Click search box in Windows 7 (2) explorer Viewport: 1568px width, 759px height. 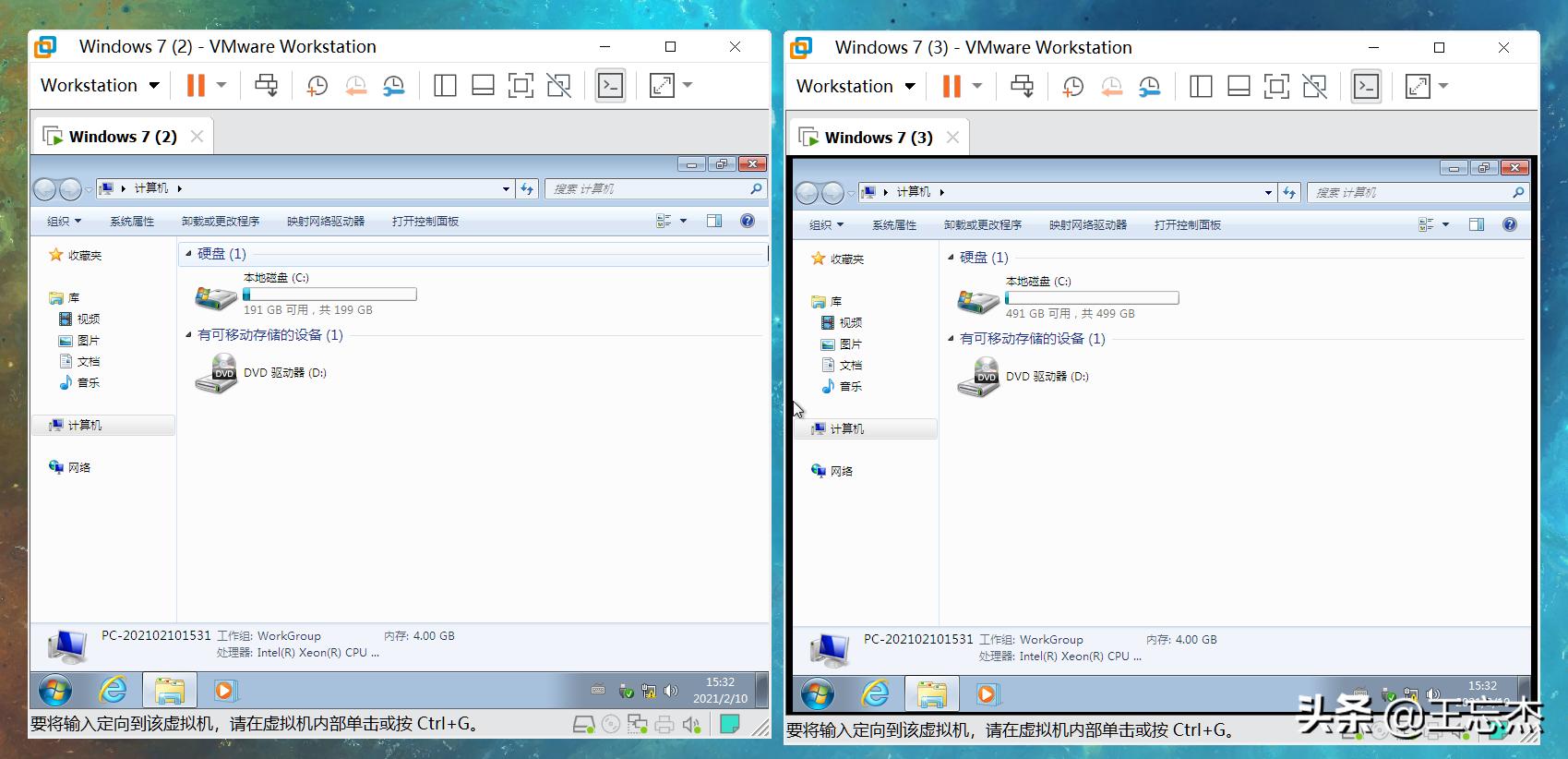click(x=655, y=188)
